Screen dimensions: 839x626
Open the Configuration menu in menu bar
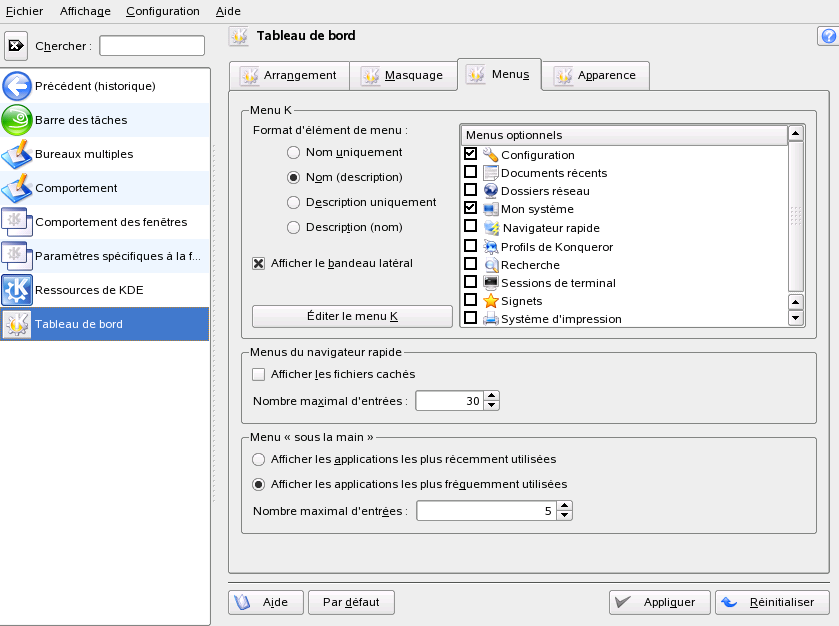pos(163,11)
